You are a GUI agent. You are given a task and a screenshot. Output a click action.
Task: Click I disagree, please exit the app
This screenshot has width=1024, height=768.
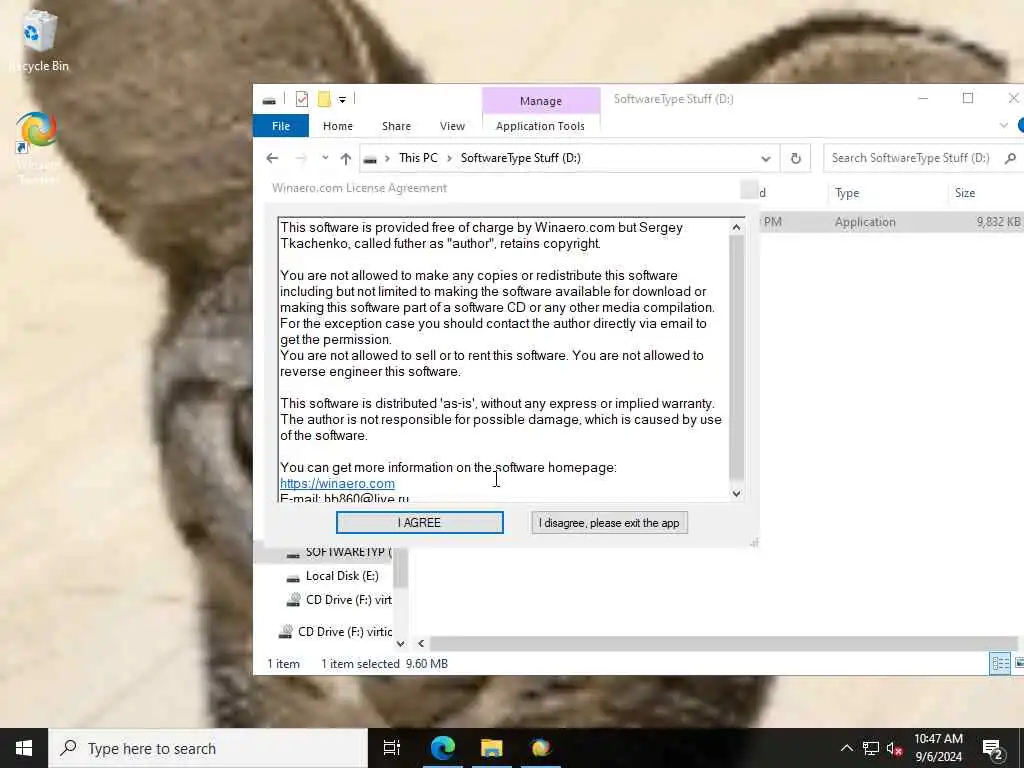[609, 522]
